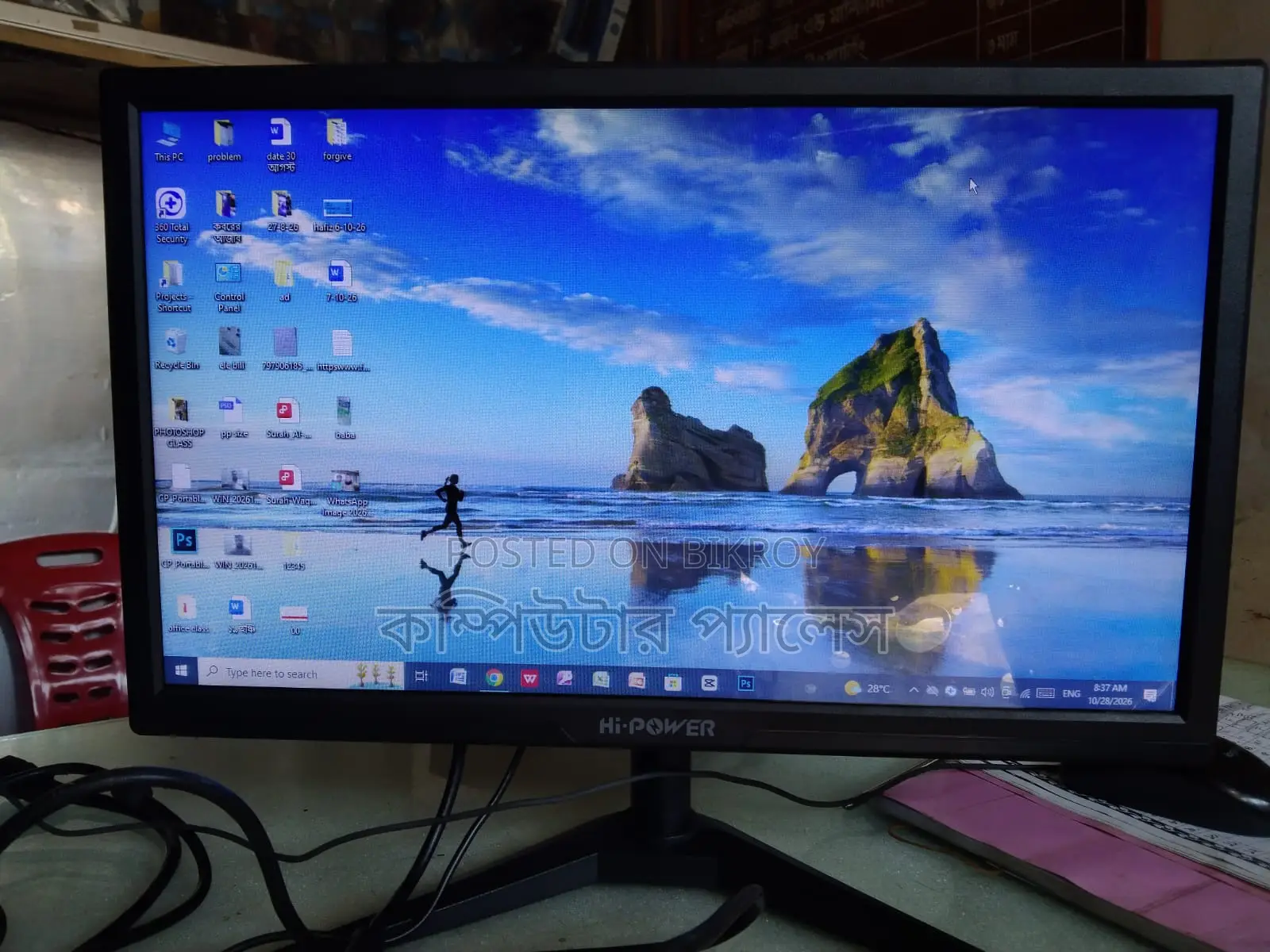Open the folder named ad
Viewport: 1270px width, 952px height.
(283, 281)
